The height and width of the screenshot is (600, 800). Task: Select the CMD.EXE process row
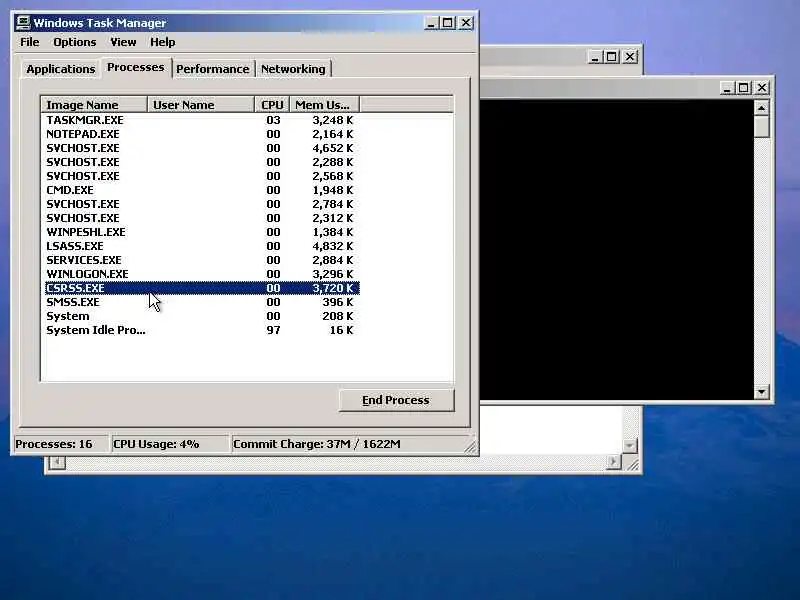point(202,190)
